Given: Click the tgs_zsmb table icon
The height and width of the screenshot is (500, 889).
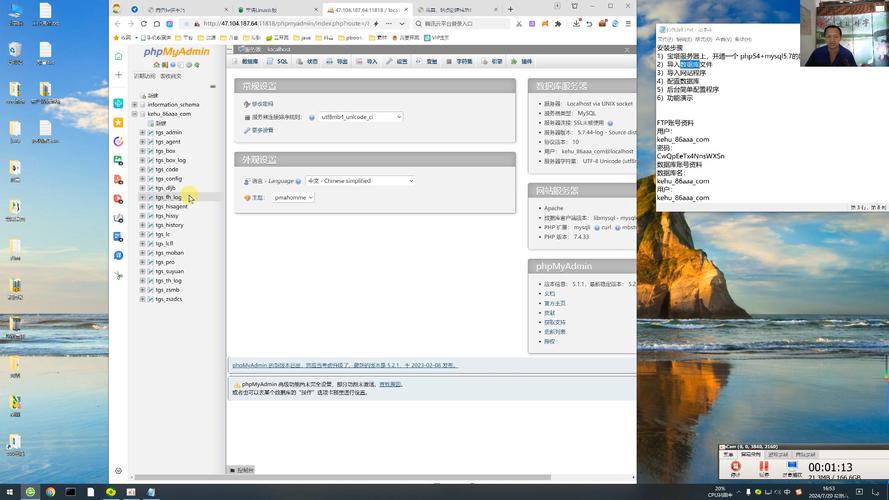Looking at the screenshot, I should point(150,290).
